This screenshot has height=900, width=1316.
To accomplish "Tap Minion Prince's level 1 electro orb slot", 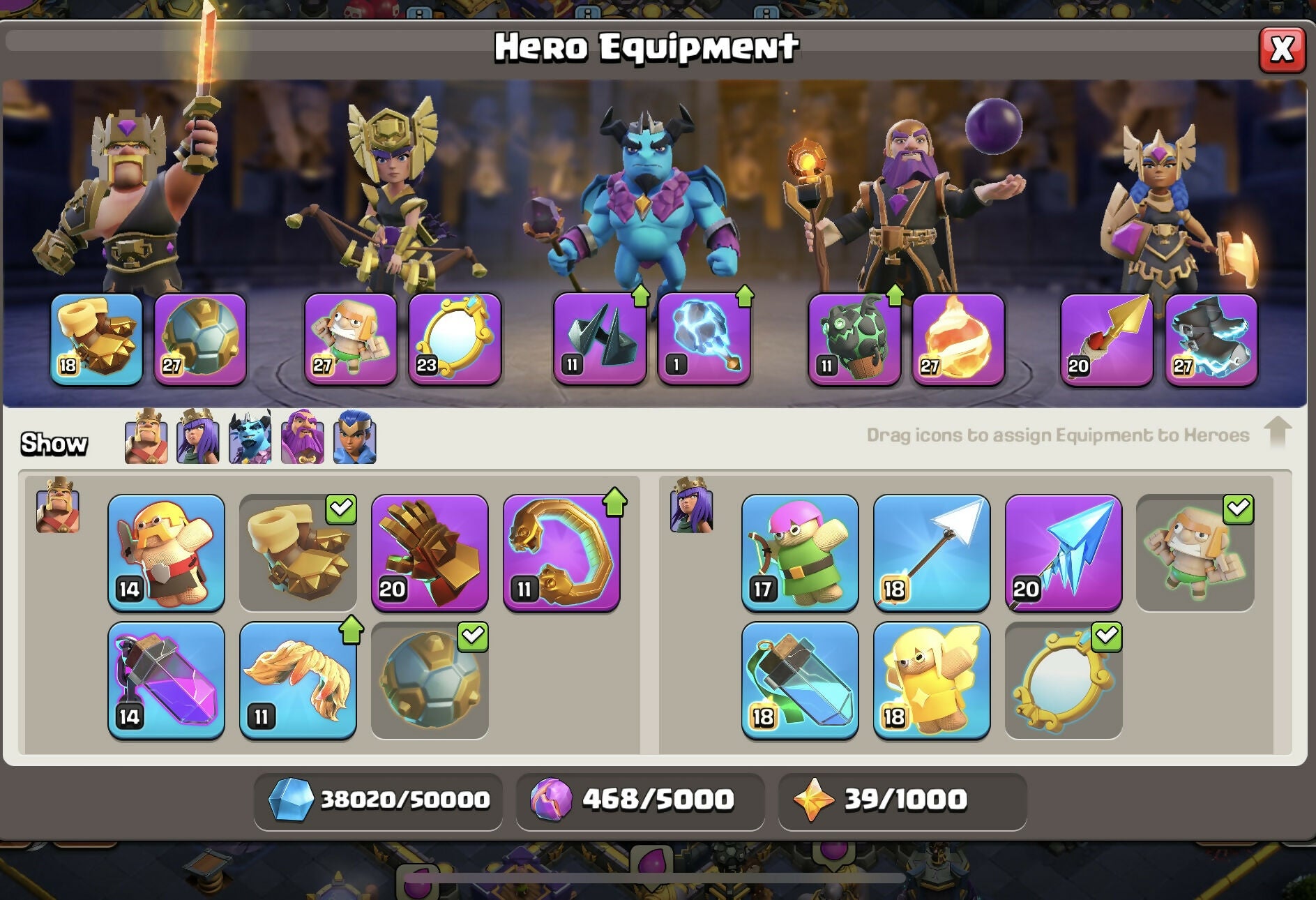I will tap(704, 339).
